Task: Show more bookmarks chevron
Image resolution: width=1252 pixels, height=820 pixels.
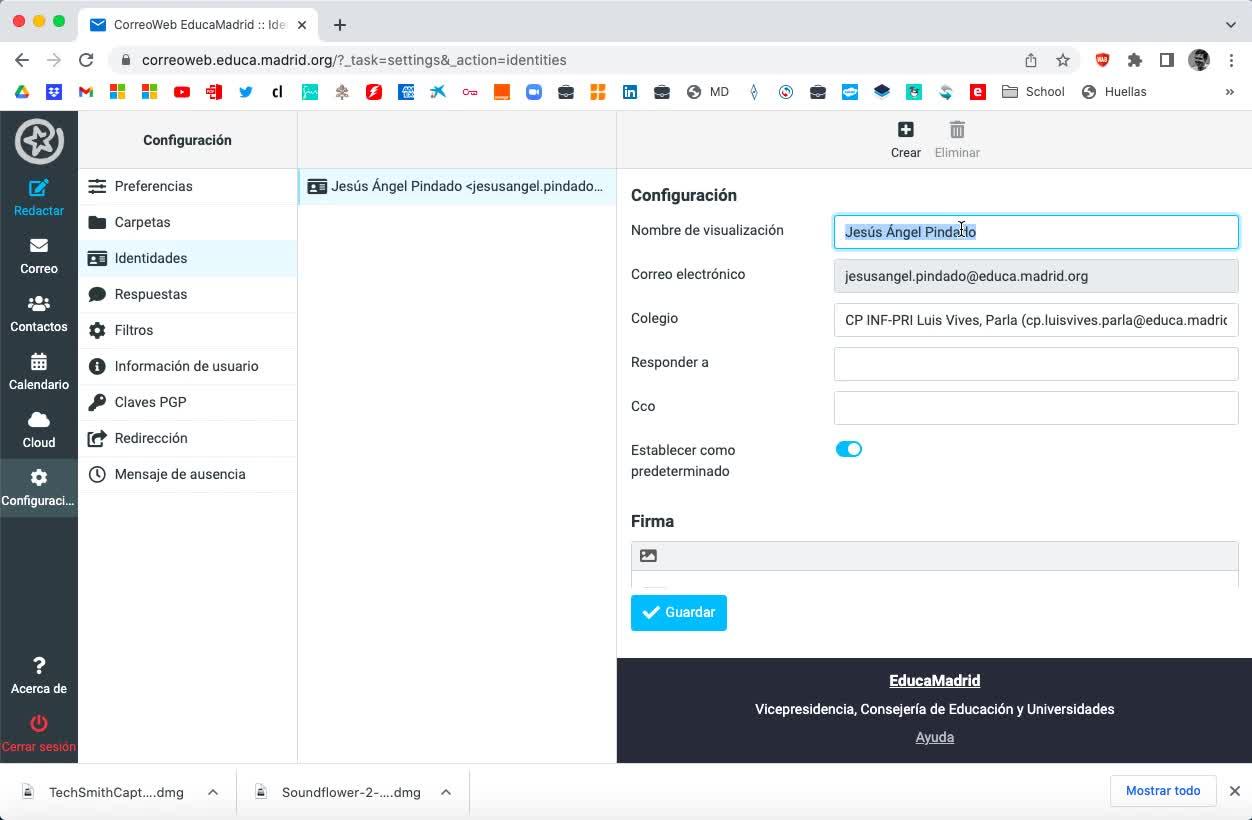Action: 1229,92
